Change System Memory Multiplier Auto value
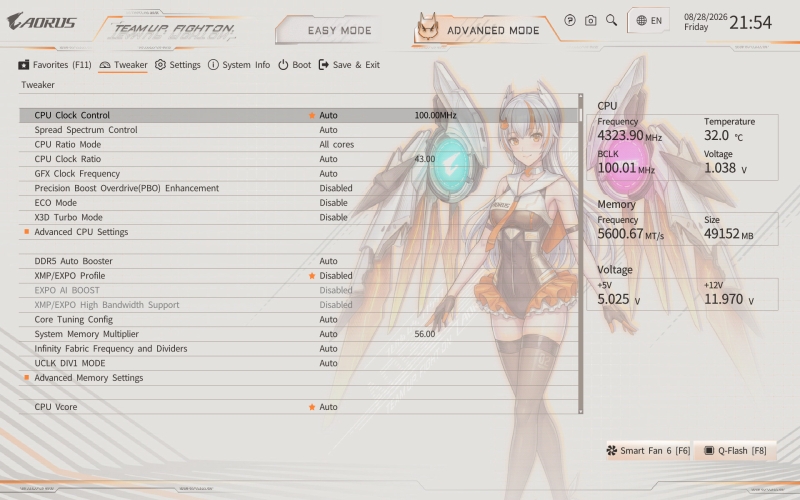The width and height of the screenshot is (800, 500). pos(329,334)
